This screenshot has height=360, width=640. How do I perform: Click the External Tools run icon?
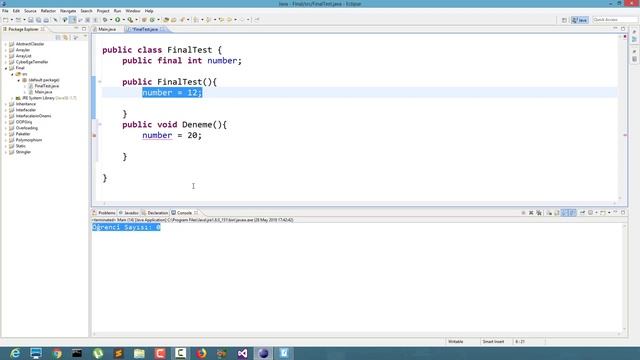[130, 20]
